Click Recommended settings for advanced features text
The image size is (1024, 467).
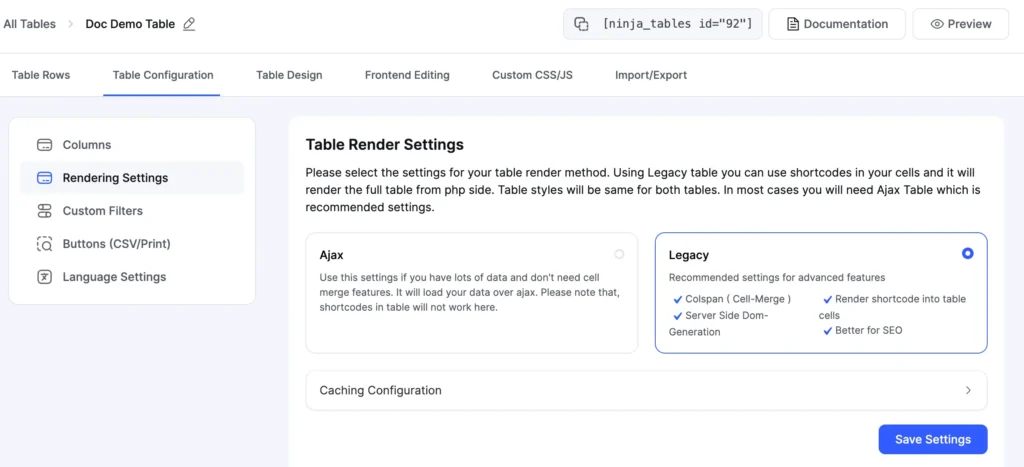777,278
